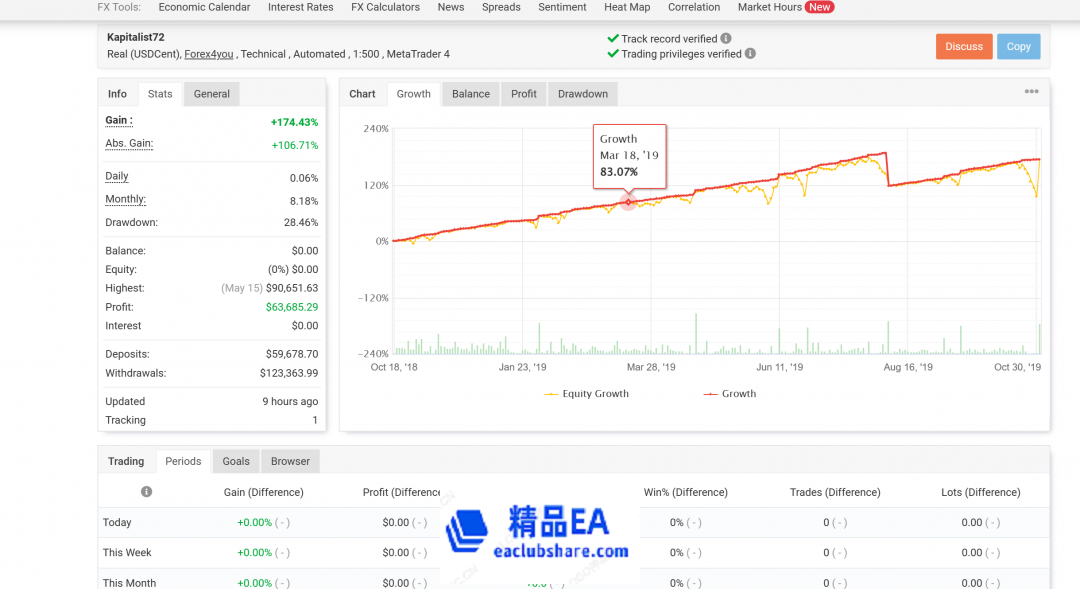This screenshot has height=589, width=1080.
Task: Click the red New badge on Market Hours
Action: pos(820,7)
